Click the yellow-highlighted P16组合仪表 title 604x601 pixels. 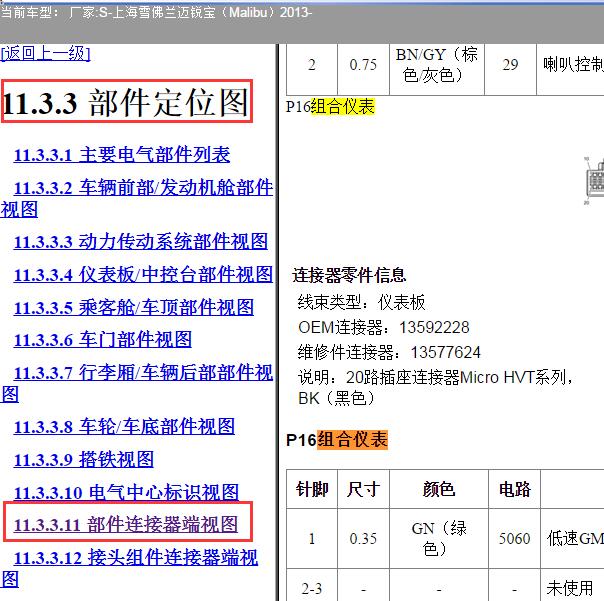330,107
